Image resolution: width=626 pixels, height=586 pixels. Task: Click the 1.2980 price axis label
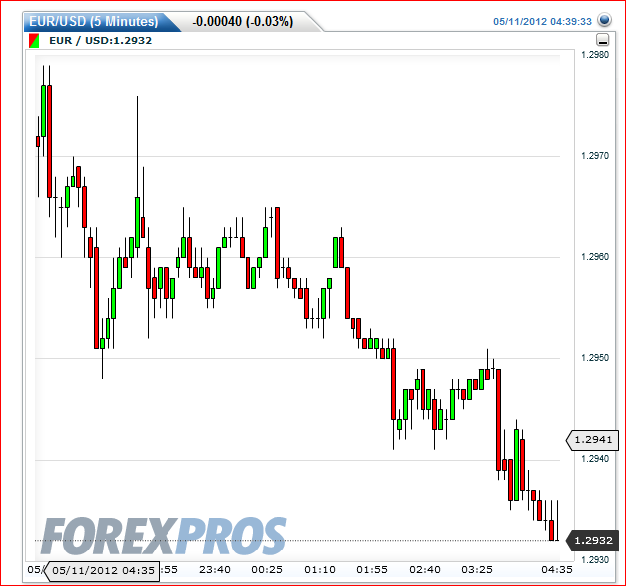pyautogui.click(x=595, y=55)
